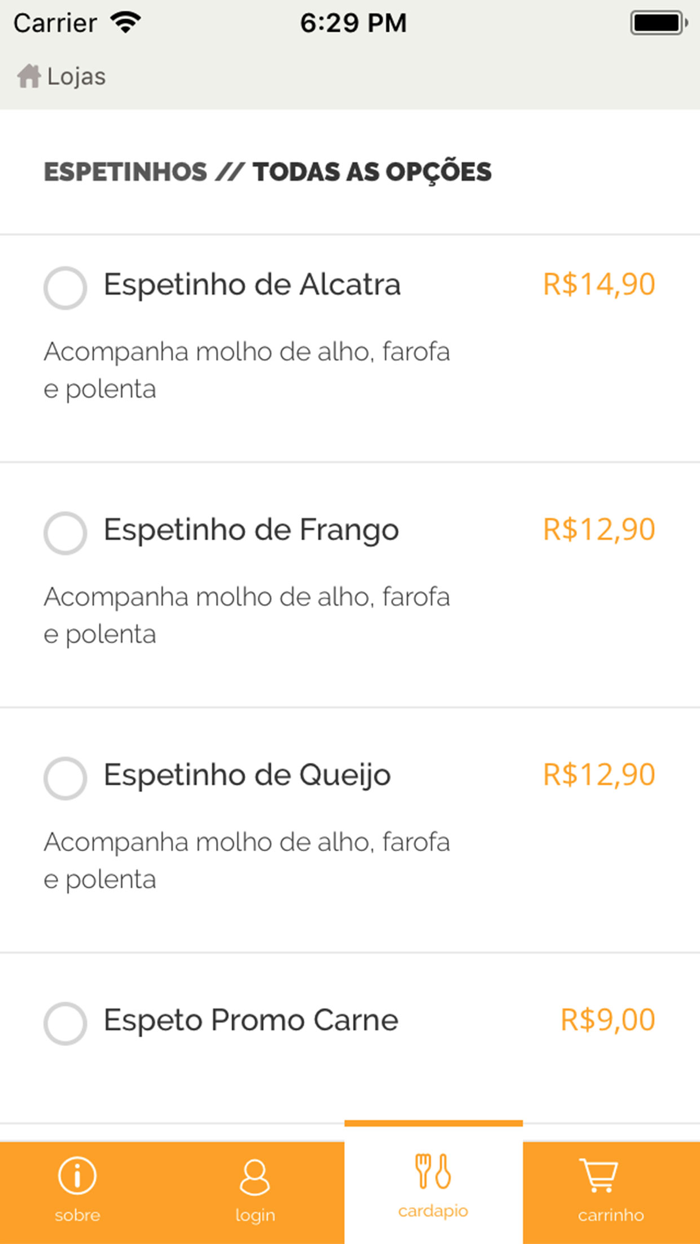Click the battery icon in the status bar

655,21
